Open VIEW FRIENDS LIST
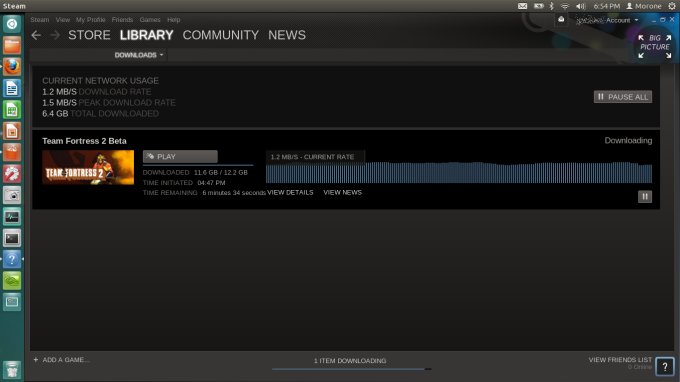 [620, 360]
